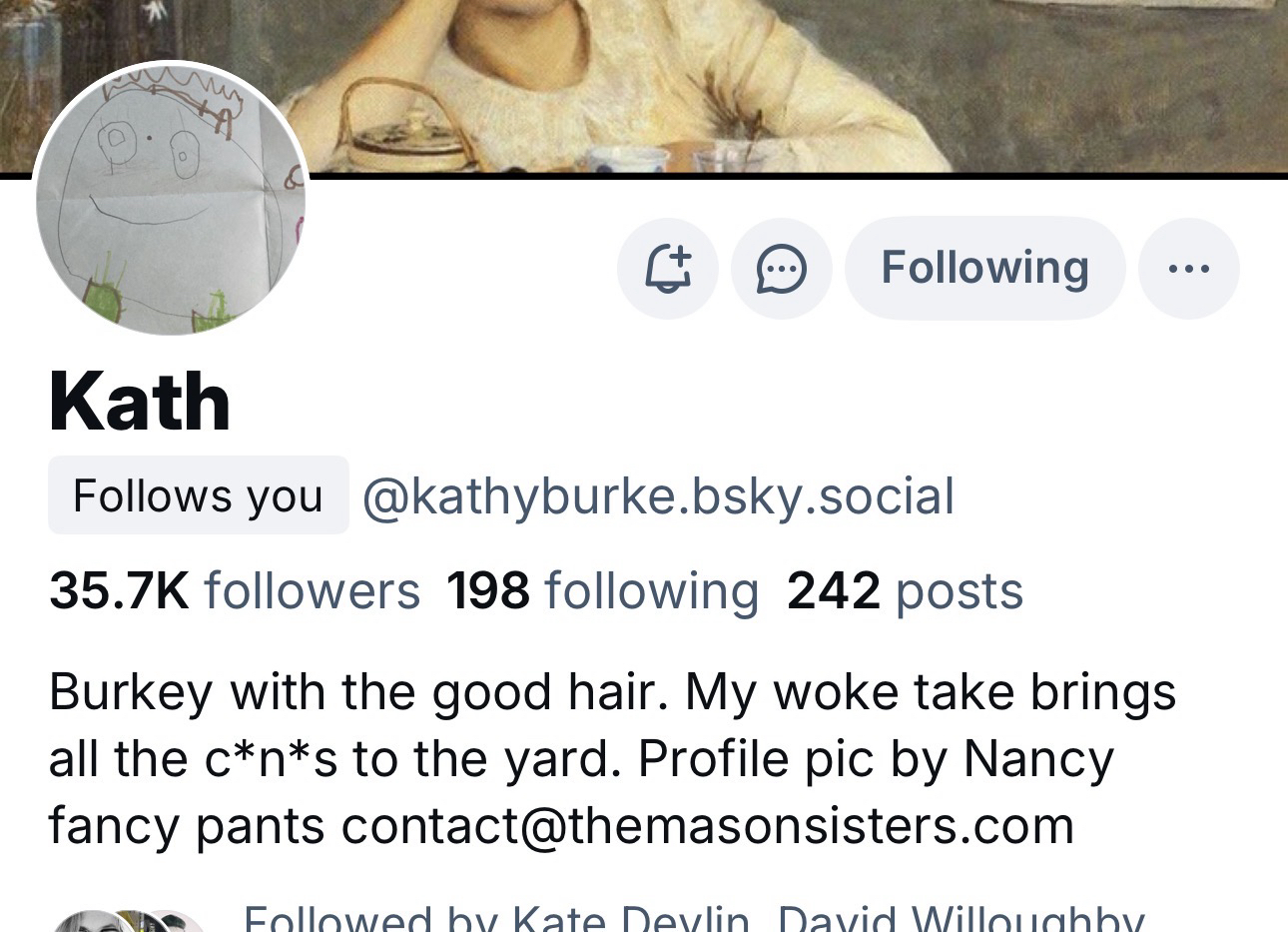This screenshot has height=932, width=1288.
Task: Click the bio line 'Burkey with the good hair'
Action: (357, 692)
